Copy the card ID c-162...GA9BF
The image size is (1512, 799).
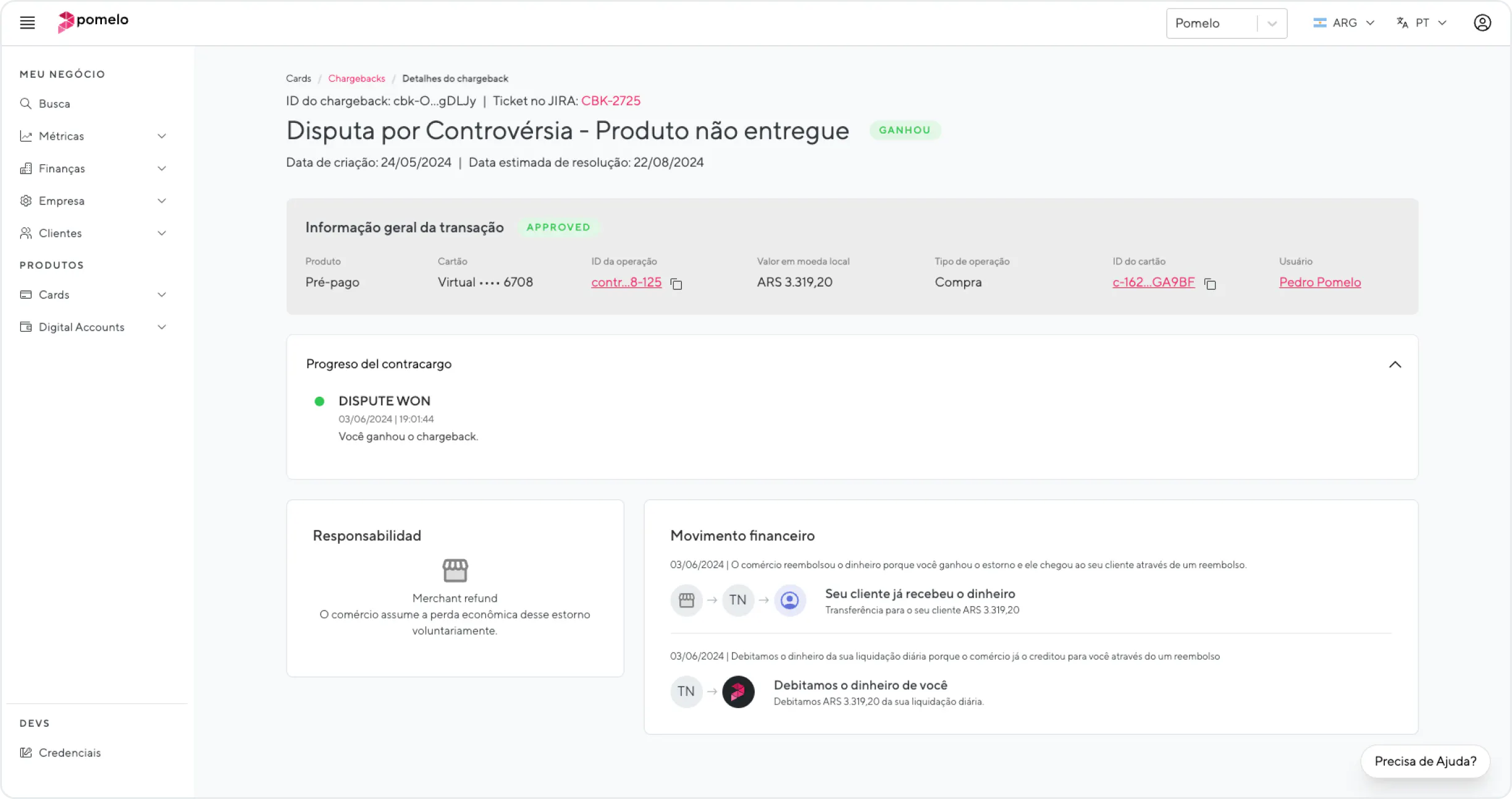click(x=1210, y=284)
